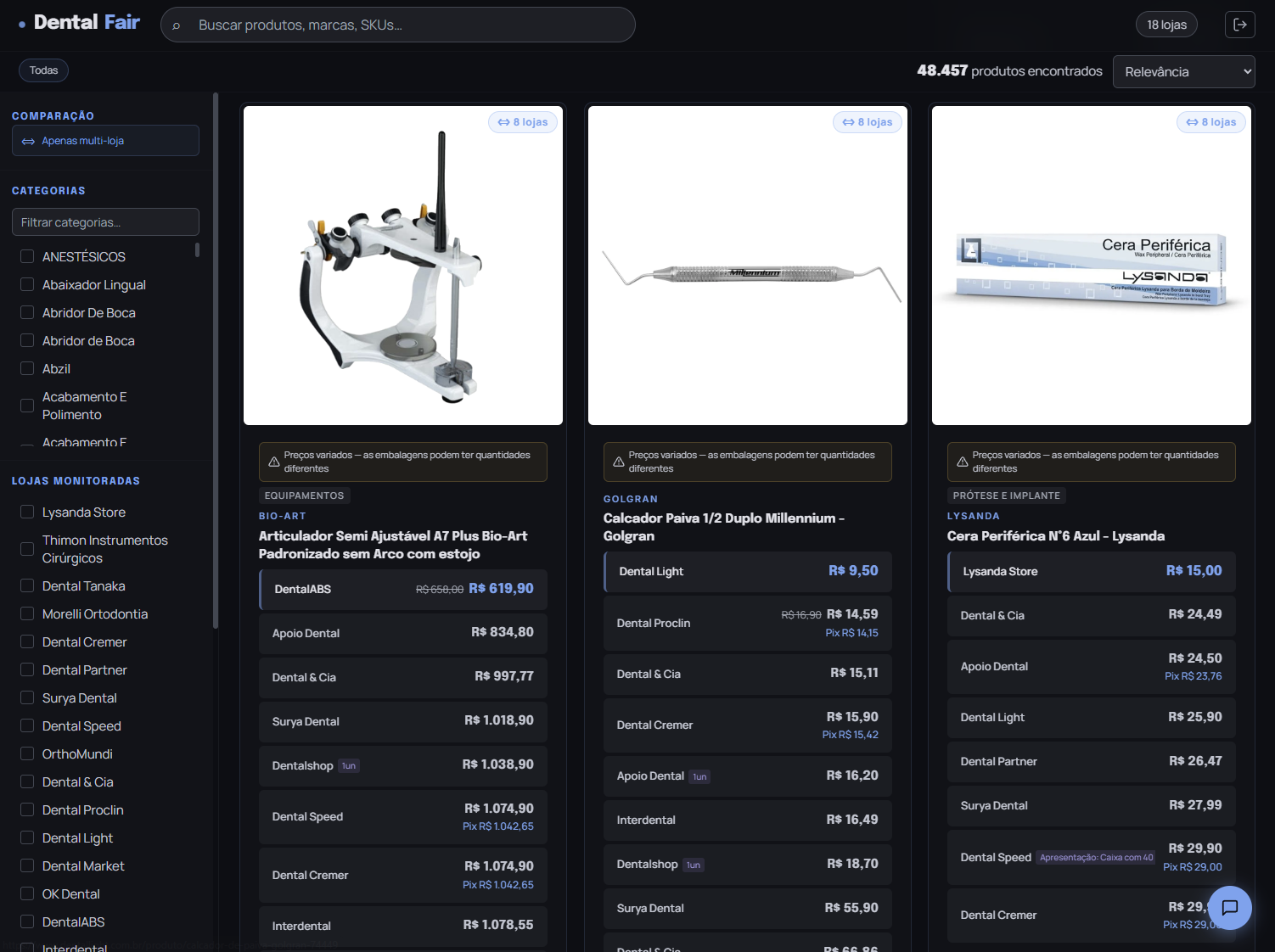Click 8 lojas badge on Cera Periférica card
This screenshot has width=1275, height=952.
[1211, 122]
